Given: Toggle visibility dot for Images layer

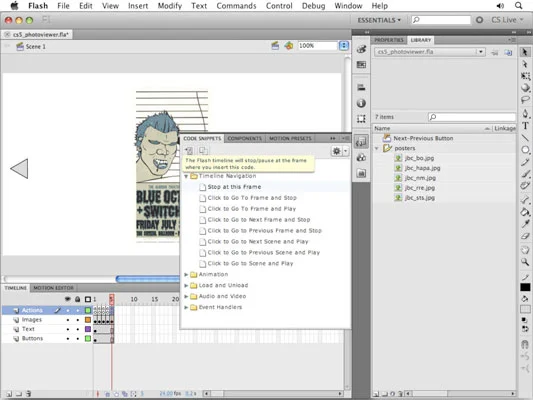Looking at the screenshot, I should pos(68,320).
